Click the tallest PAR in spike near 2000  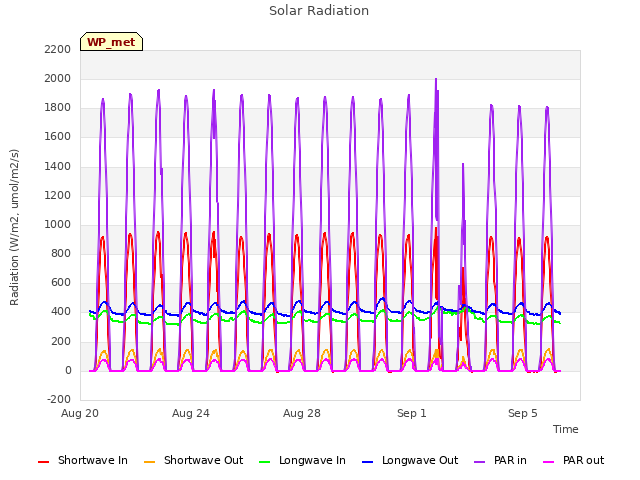pyautogui.click(x=436, y=80)
